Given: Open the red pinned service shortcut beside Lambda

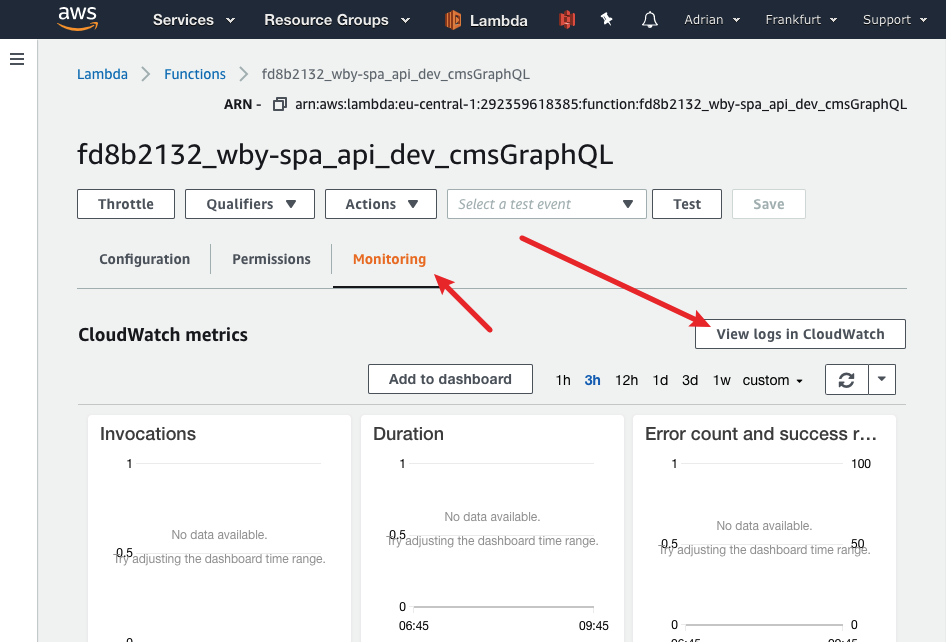Looking at the screenshot, I should pos(566,19).
